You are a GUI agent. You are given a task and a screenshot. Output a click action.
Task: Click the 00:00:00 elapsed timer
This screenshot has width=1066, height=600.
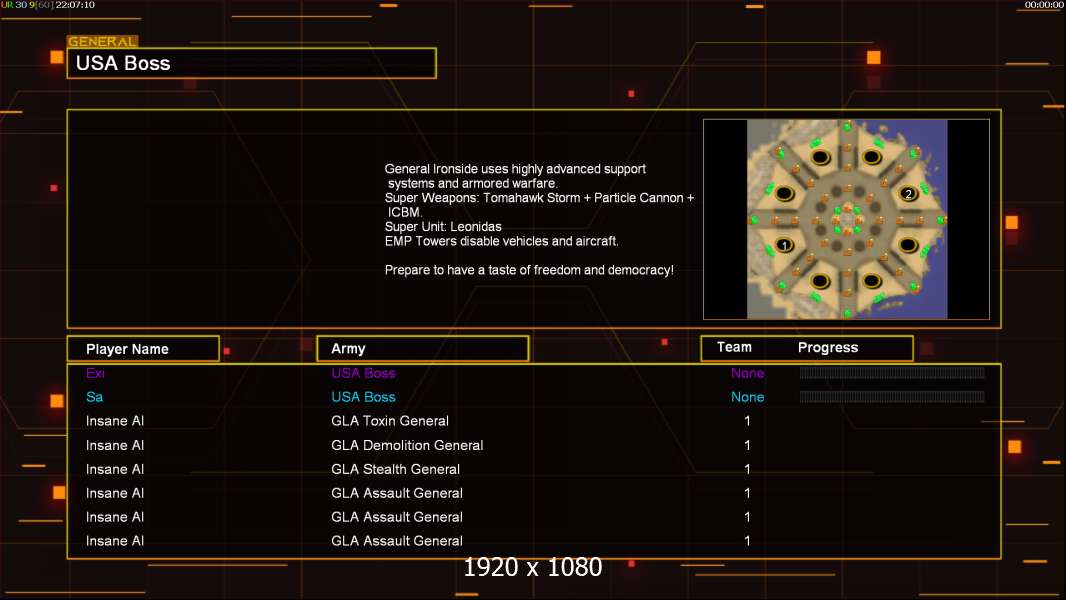click(1044, 5)
